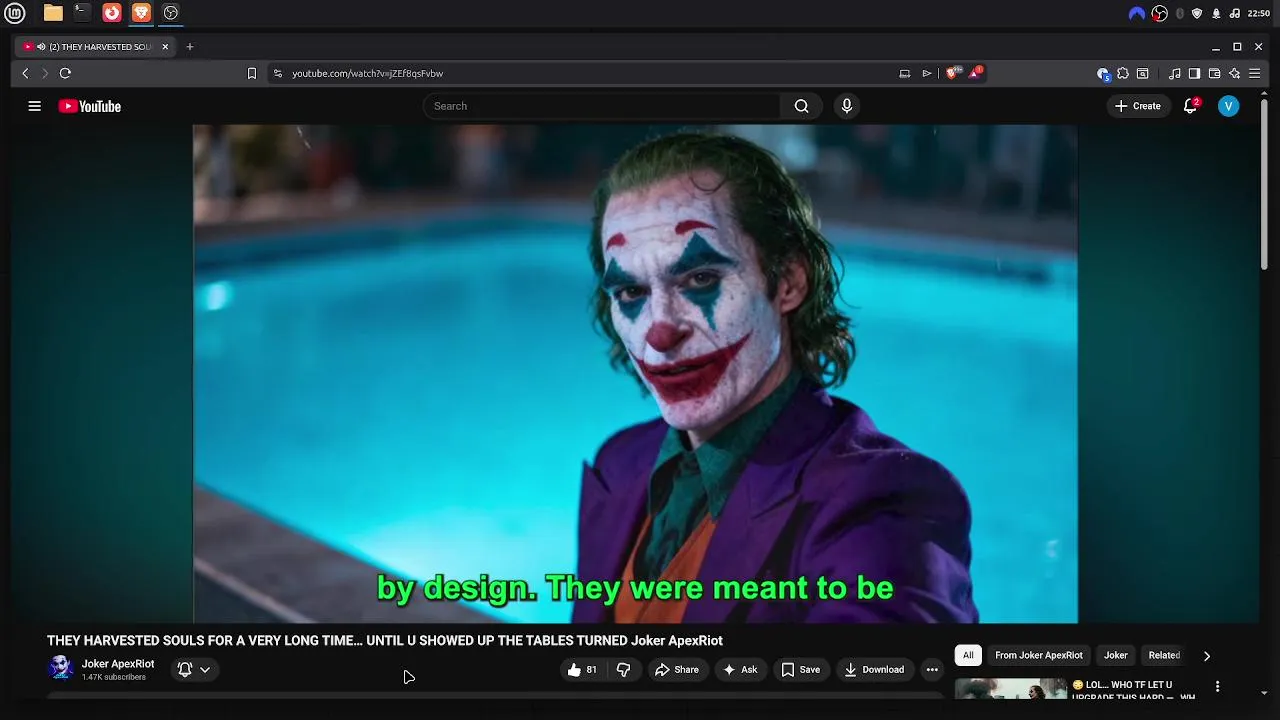Toggle the subscription notification bell
The height and width of the screenshot is (720, 1280).
click(x=185, y=669)
